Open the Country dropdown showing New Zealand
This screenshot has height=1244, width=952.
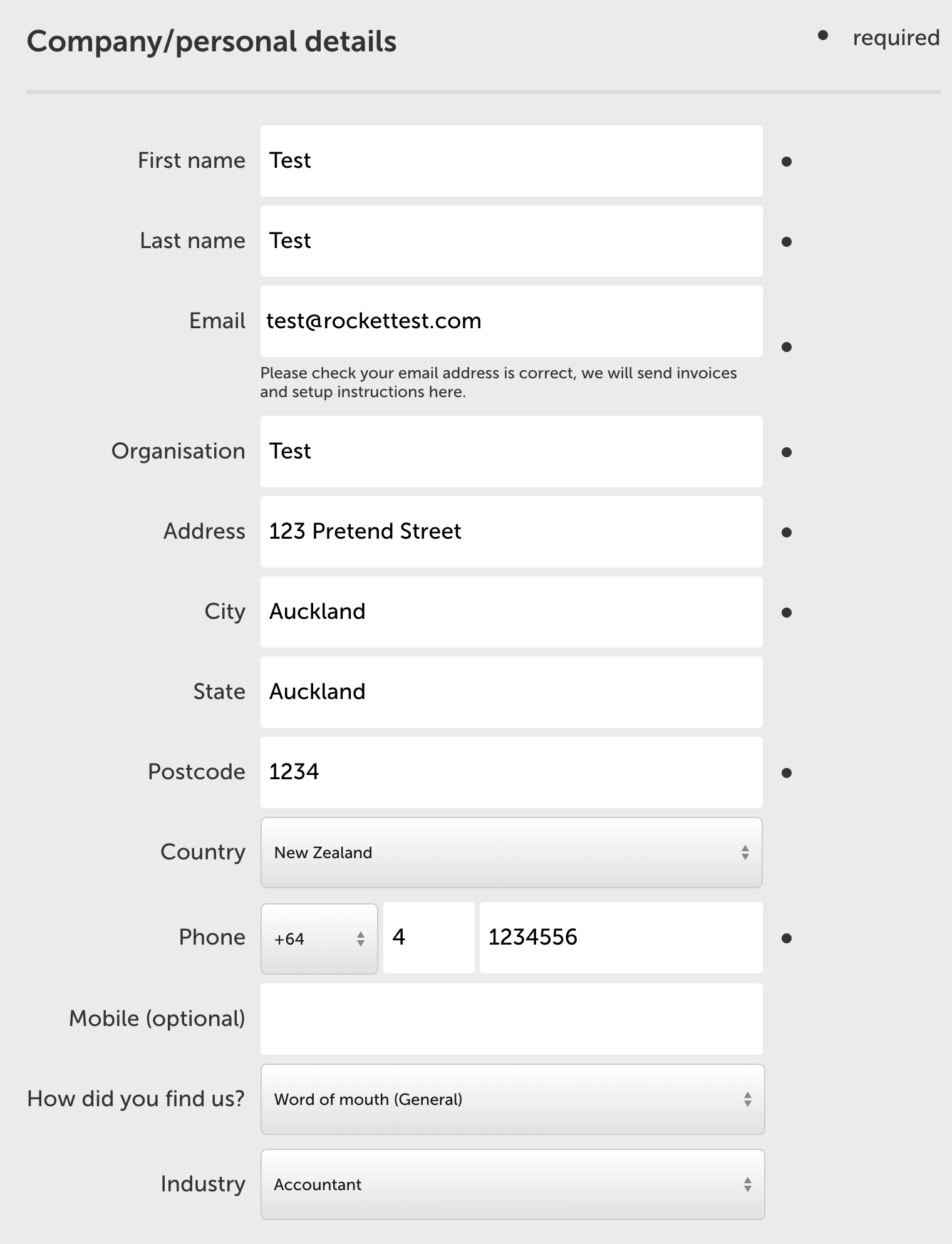click(x=511, y=853)
